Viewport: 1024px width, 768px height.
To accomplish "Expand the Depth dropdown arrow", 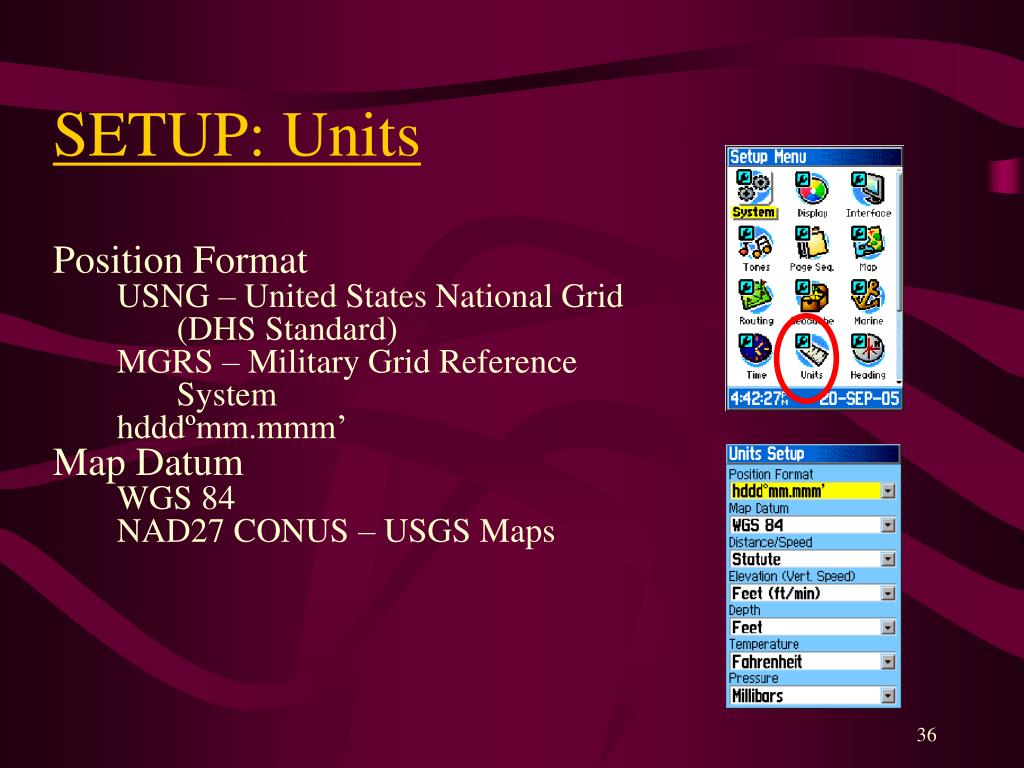I will [x=888, y=627].
